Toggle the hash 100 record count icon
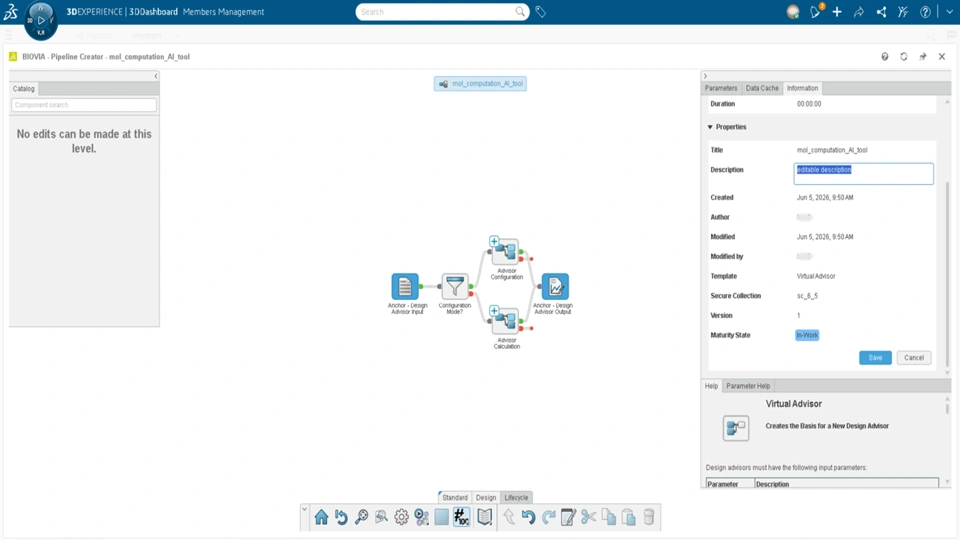This screenshot has height=540, width=960. point(462,517)
